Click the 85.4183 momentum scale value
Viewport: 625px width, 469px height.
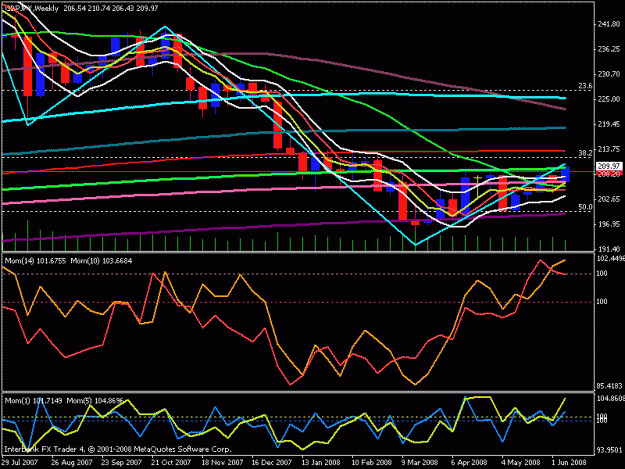[609, 386]
